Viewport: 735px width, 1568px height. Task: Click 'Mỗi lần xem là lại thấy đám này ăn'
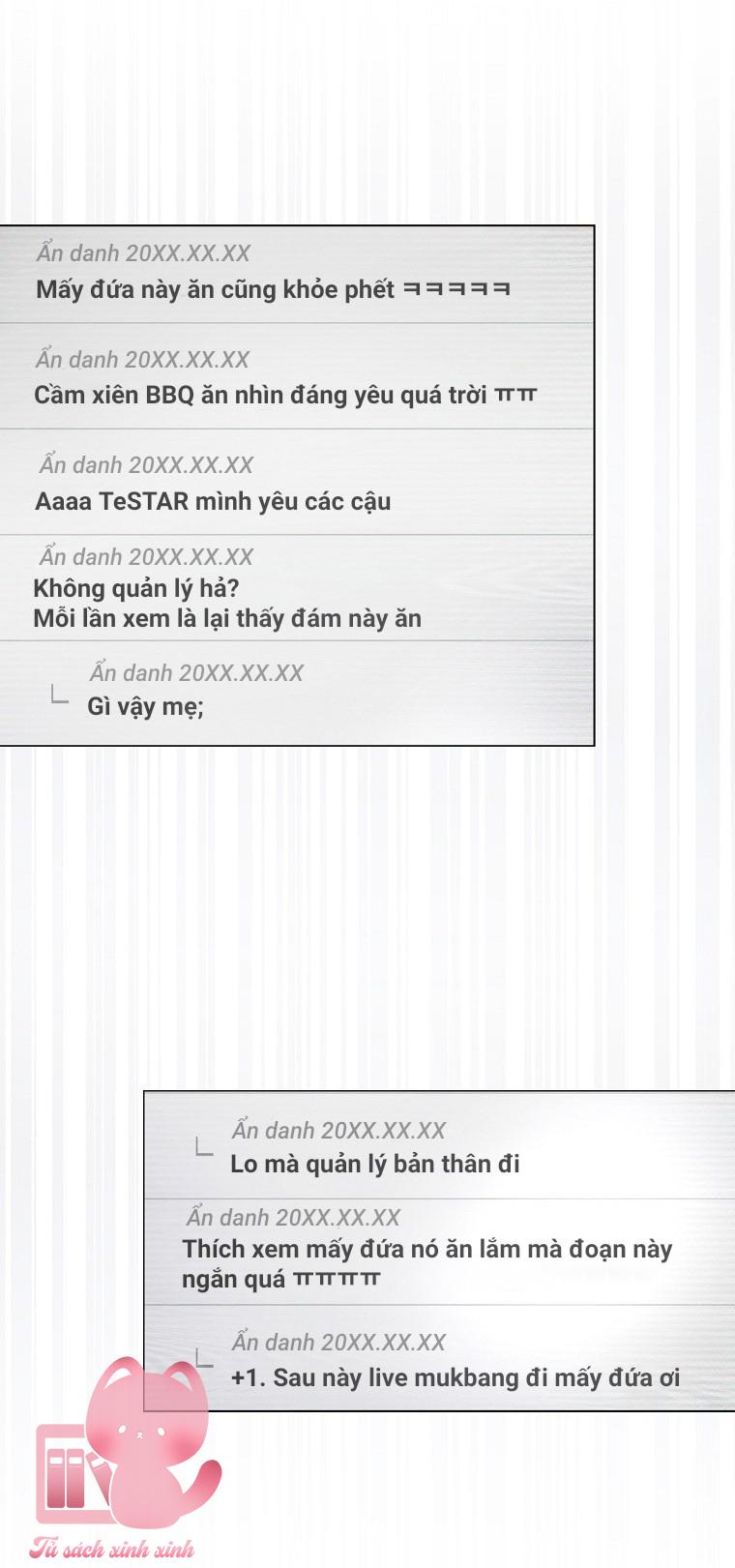[227, 618]
